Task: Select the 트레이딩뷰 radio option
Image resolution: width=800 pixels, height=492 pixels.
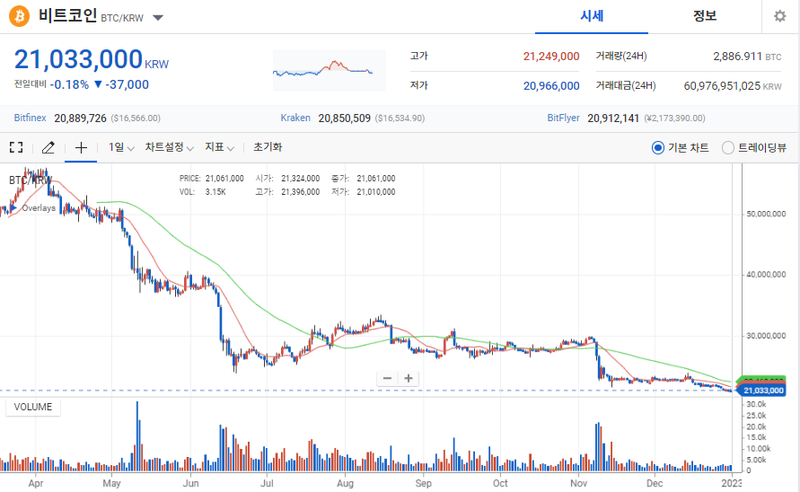Action: click(728, 147)
